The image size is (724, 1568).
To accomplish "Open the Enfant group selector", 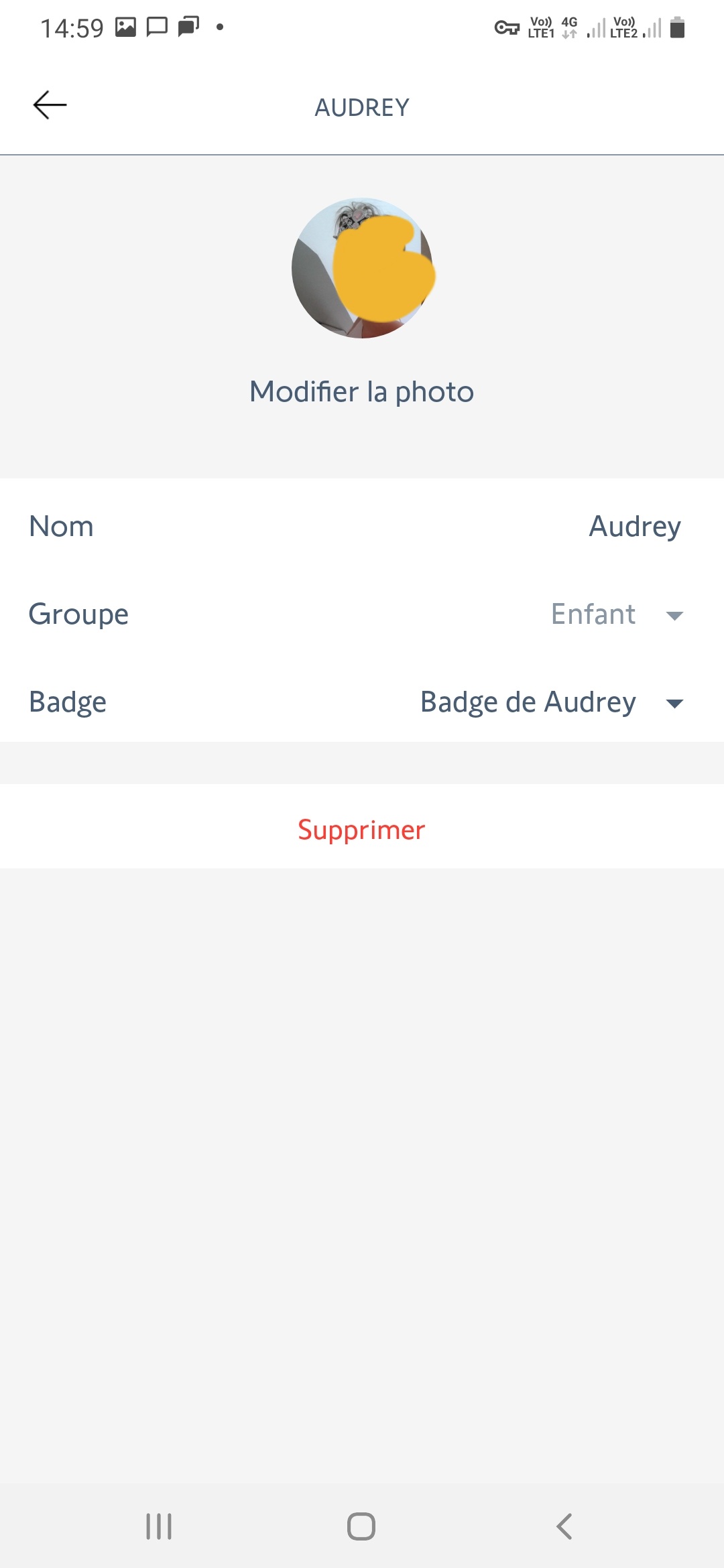I will click(x=593, y=614).
